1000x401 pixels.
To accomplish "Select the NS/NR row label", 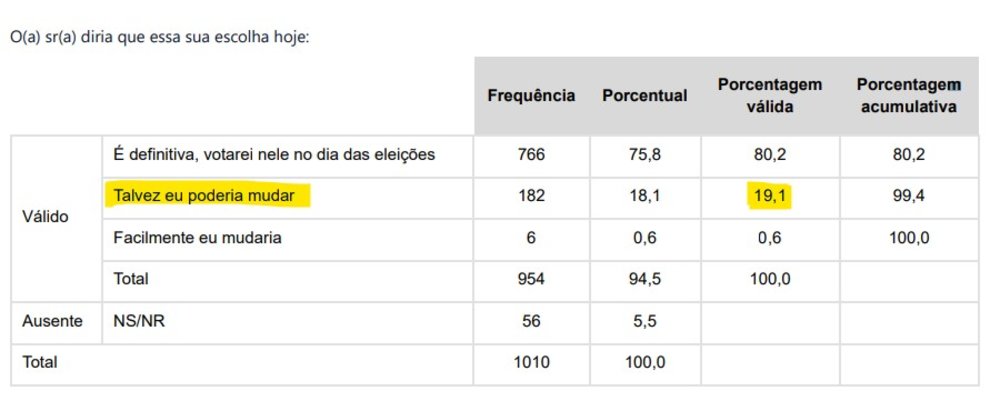I will (x=139, y=321).
